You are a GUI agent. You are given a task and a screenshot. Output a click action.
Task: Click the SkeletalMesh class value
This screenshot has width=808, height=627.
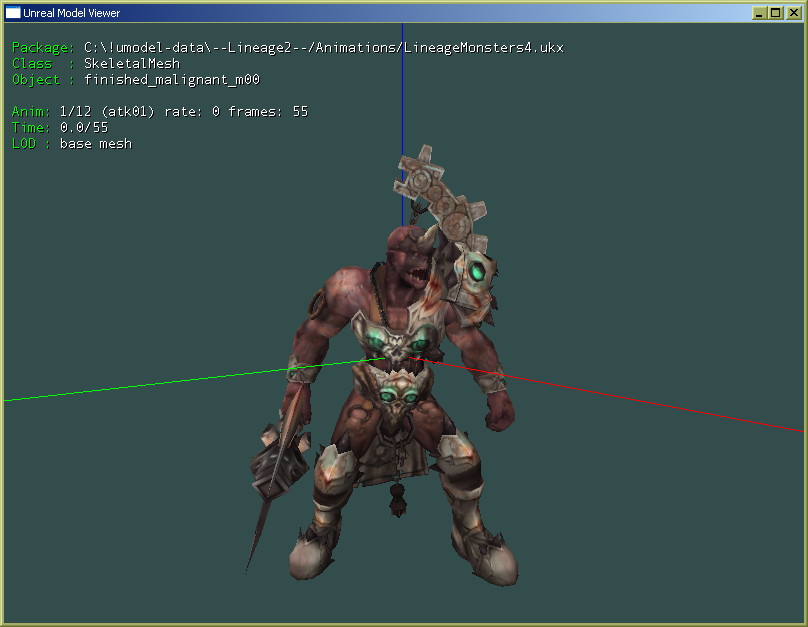coord(132,63)
